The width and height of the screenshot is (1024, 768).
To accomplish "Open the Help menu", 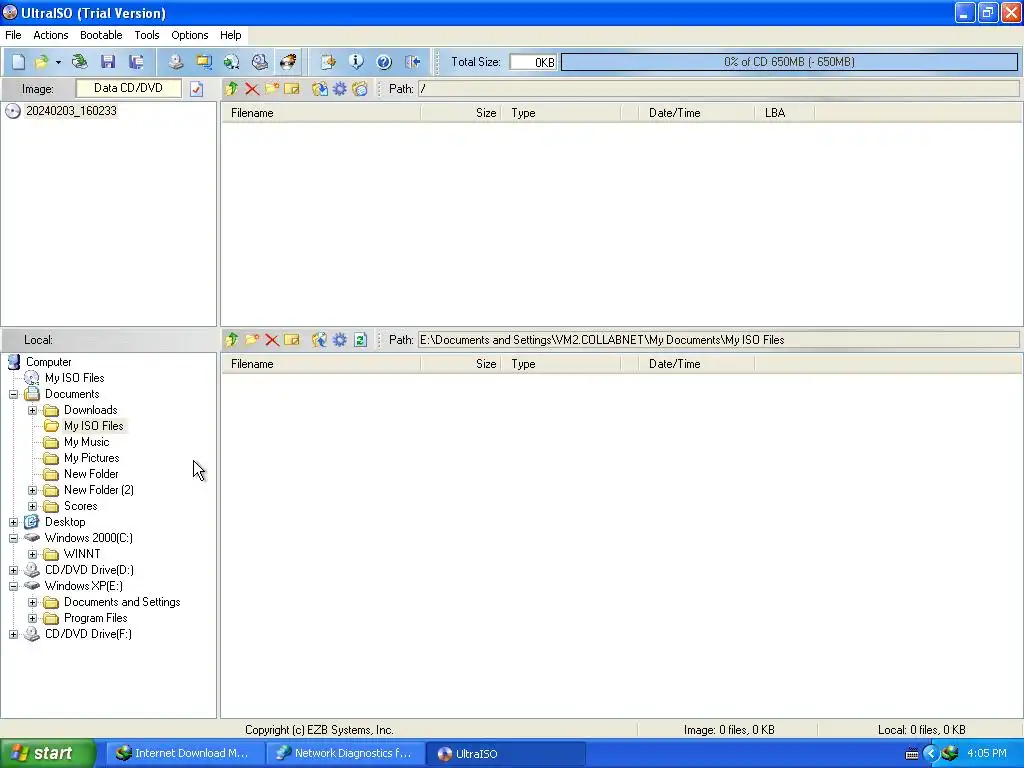I will coord(231,35).
